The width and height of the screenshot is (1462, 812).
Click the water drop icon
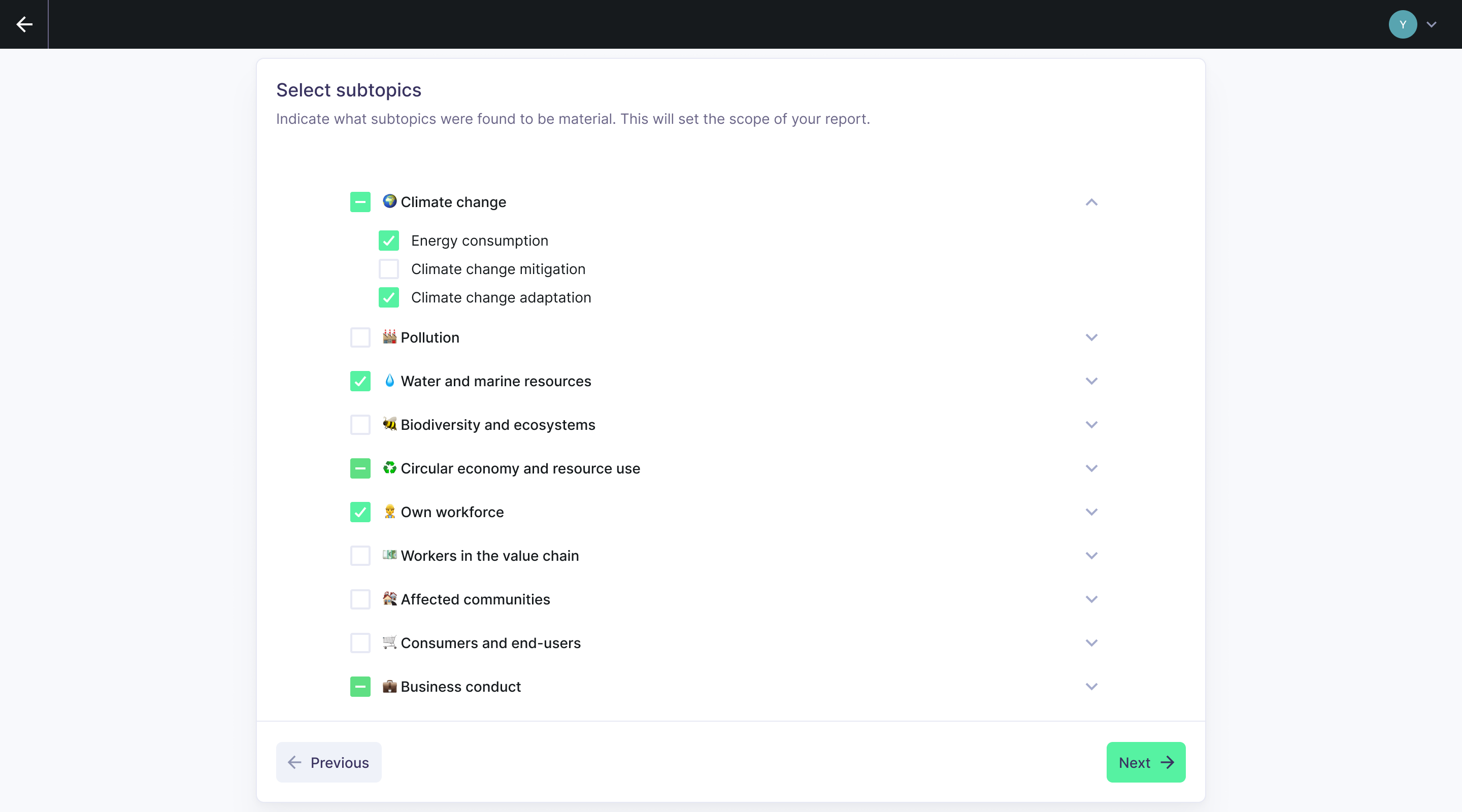coord(389,380)
